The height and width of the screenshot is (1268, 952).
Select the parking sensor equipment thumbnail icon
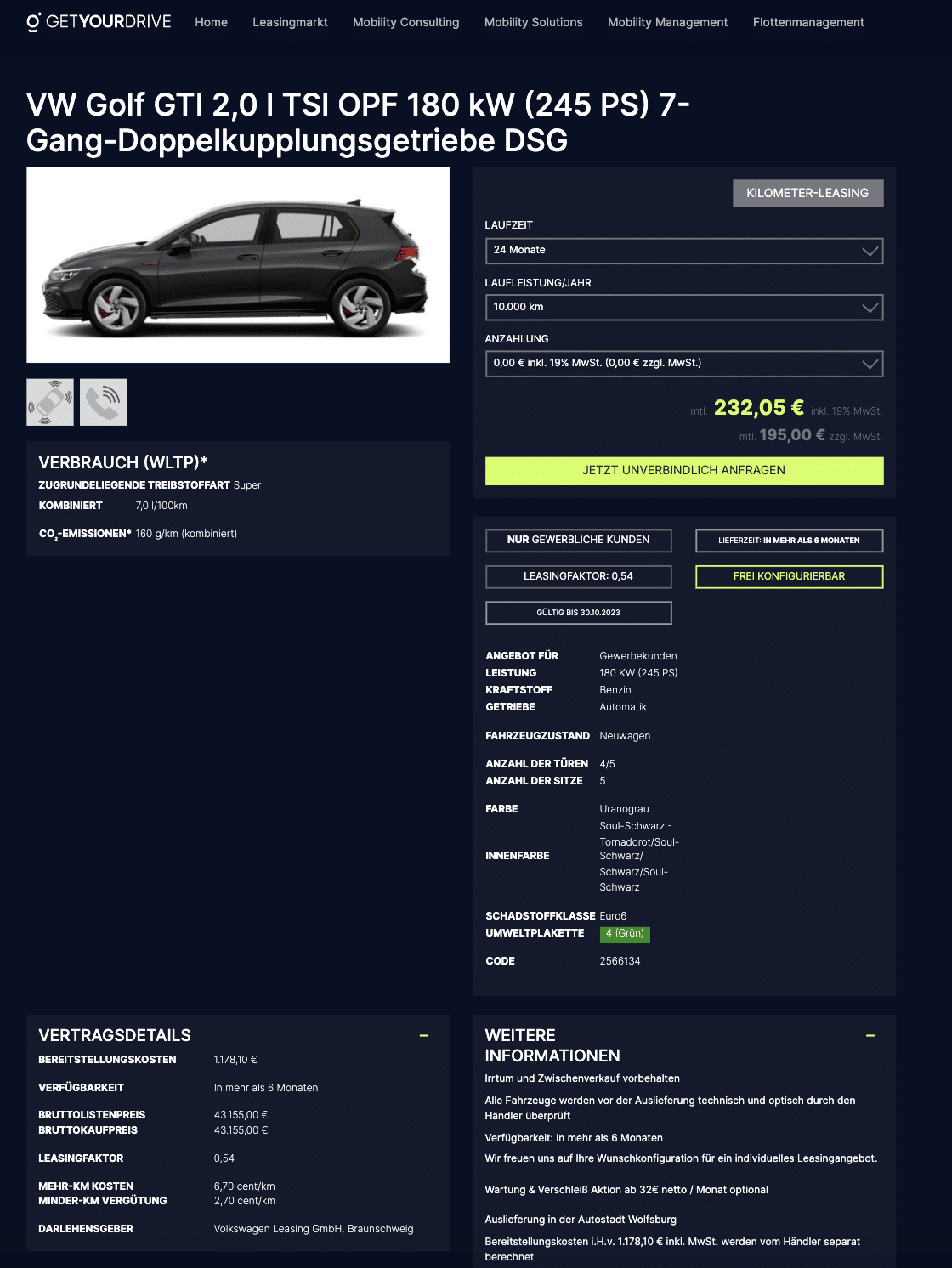point(50,402)
